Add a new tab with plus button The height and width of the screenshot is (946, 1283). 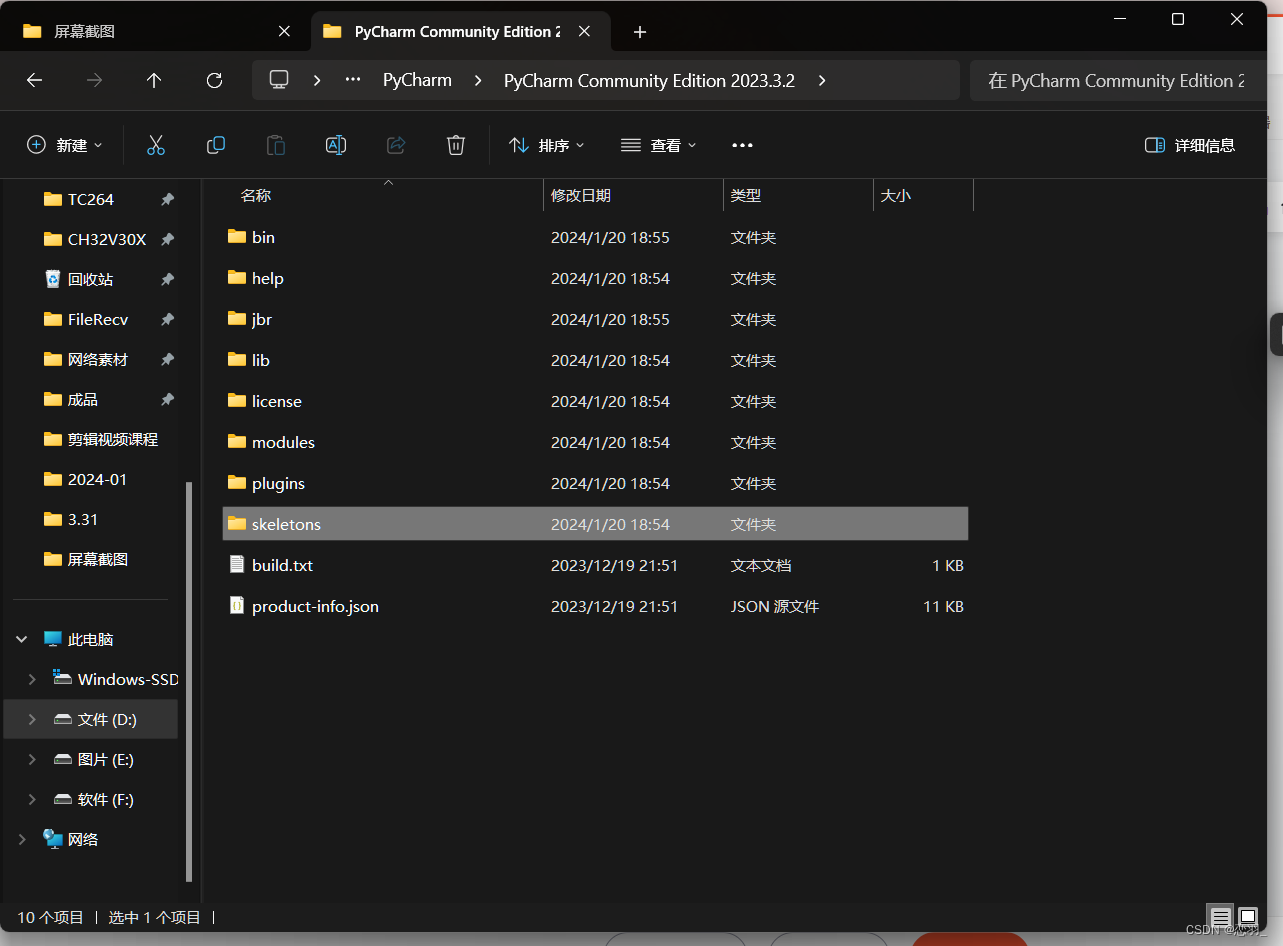640,32
